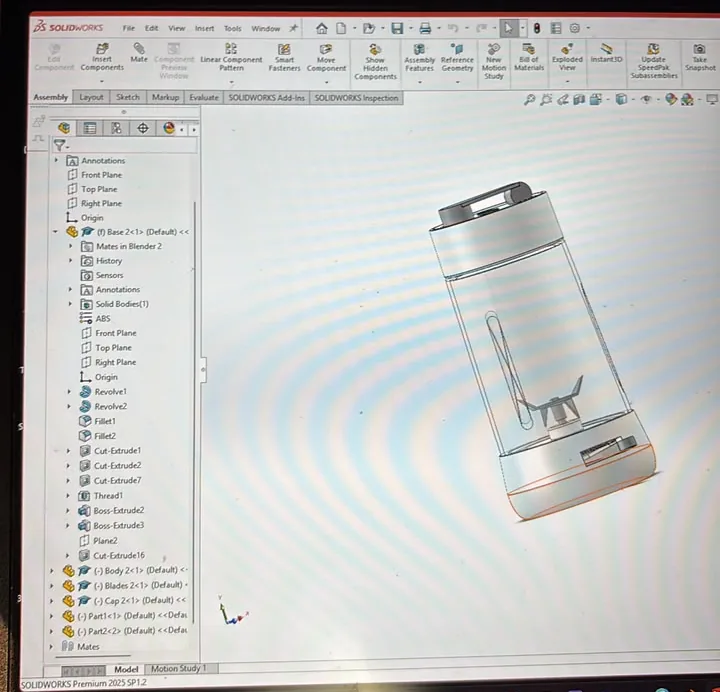
Task: Open the DimXpertManager crosshair tab
Action: (x=143, y=129)
